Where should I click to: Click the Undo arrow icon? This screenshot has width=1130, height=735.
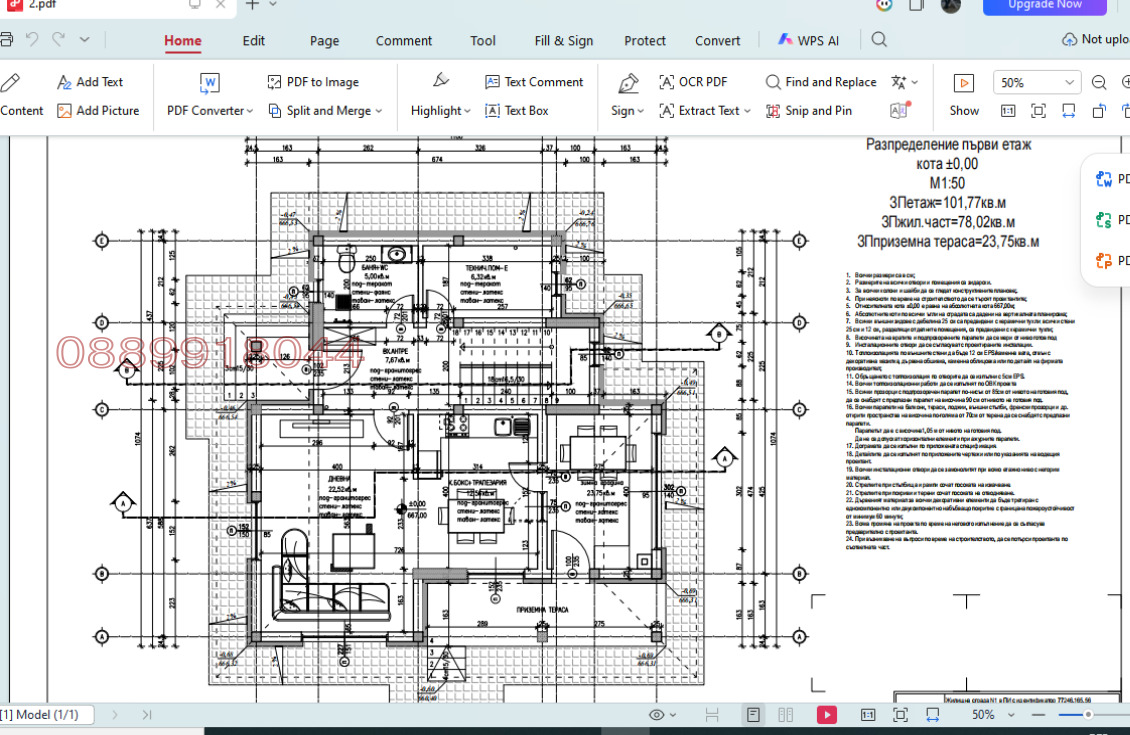tap(32, 40)
